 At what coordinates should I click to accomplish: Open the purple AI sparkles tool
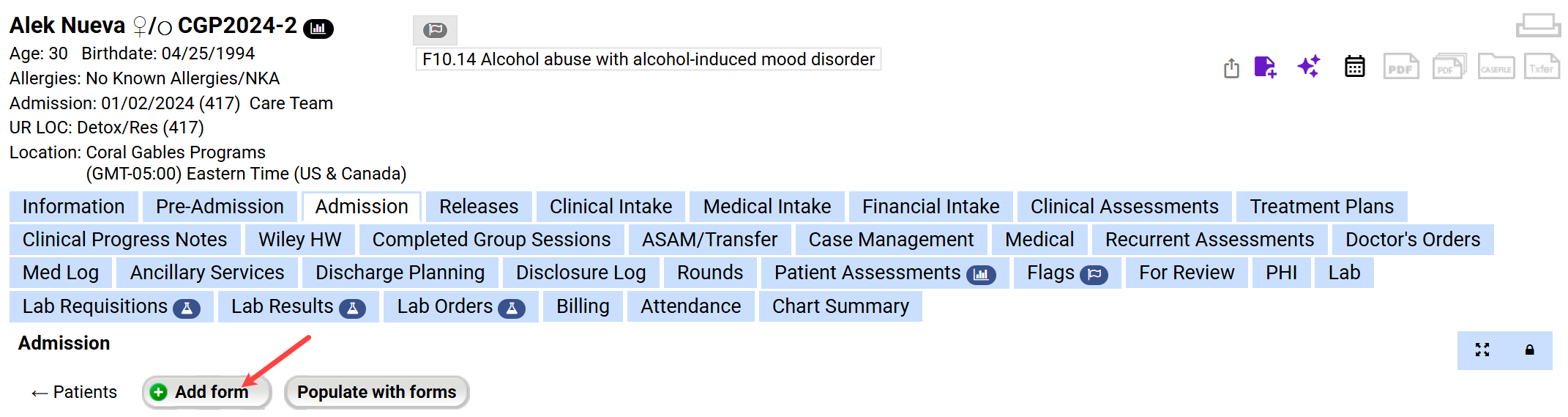[1309, 67]
